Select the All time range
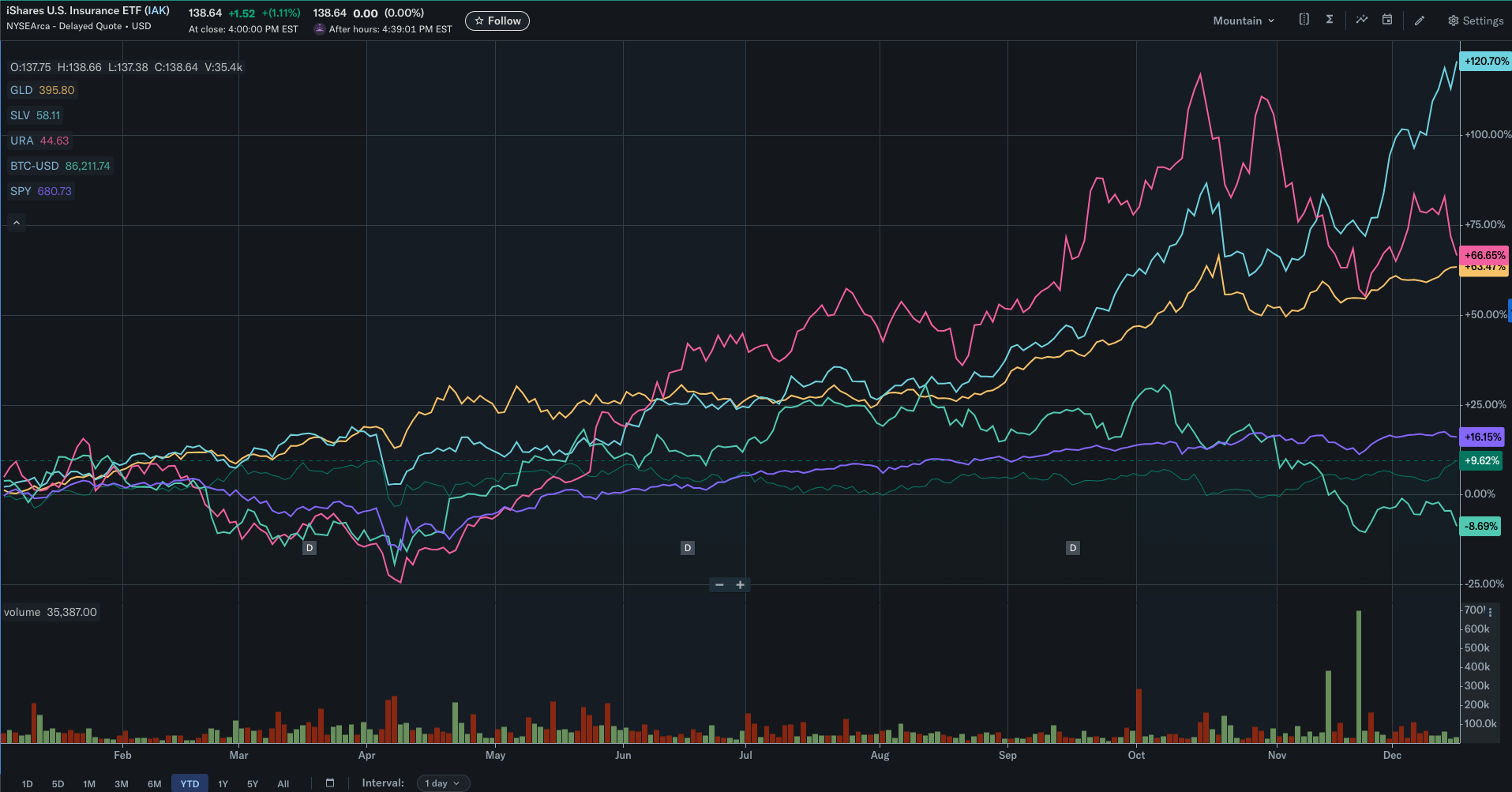 click(283, 784)
